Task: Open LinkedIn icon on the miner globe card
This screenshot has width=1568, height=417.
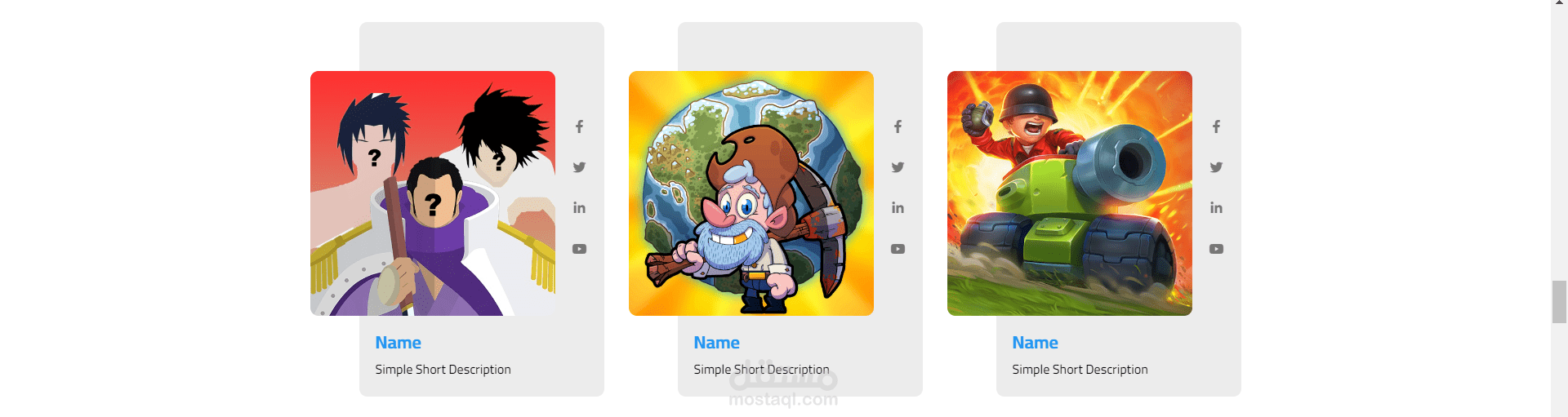Action: point(898,208)
